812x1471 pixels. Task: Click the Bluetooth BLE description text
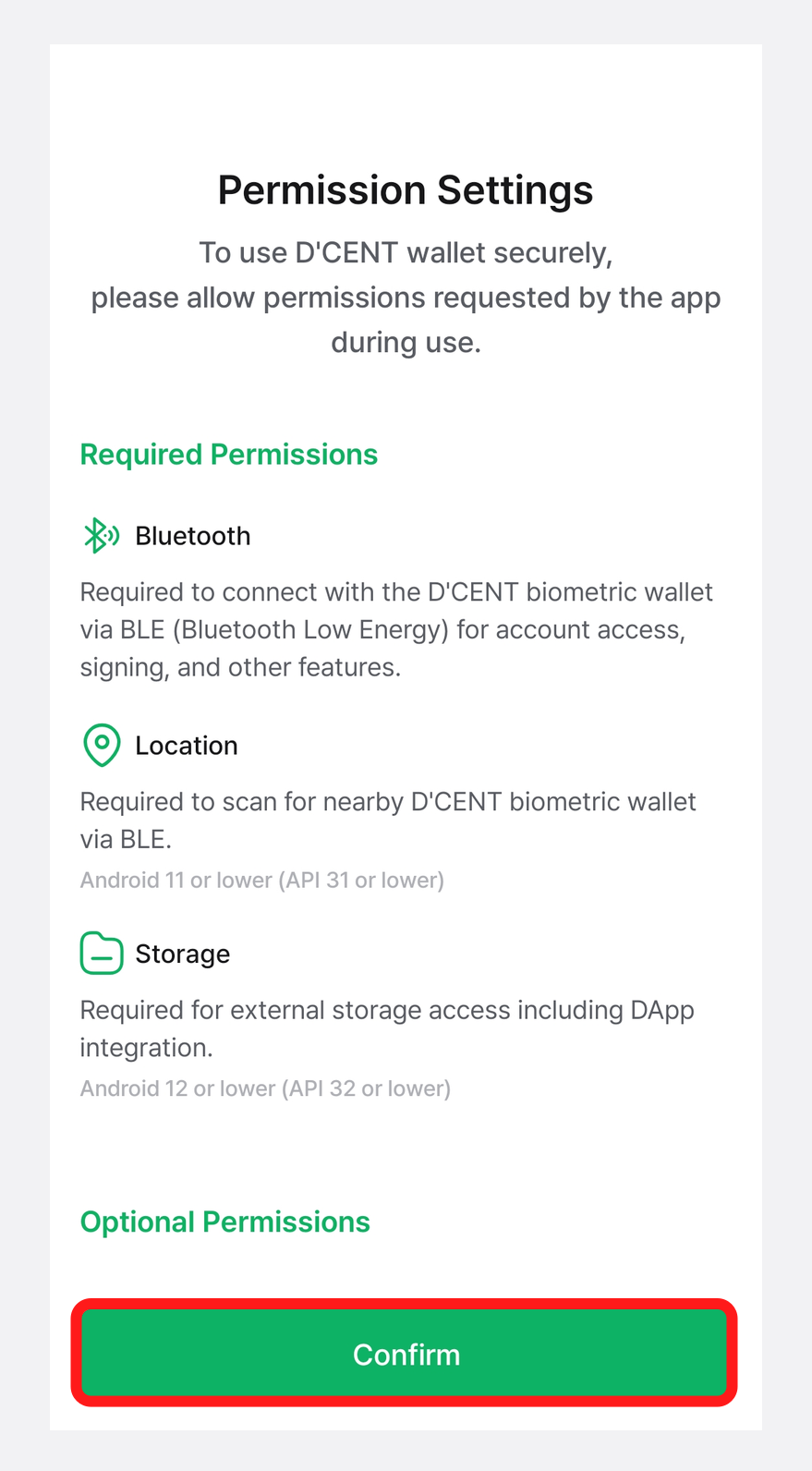(x=396, y=629)
